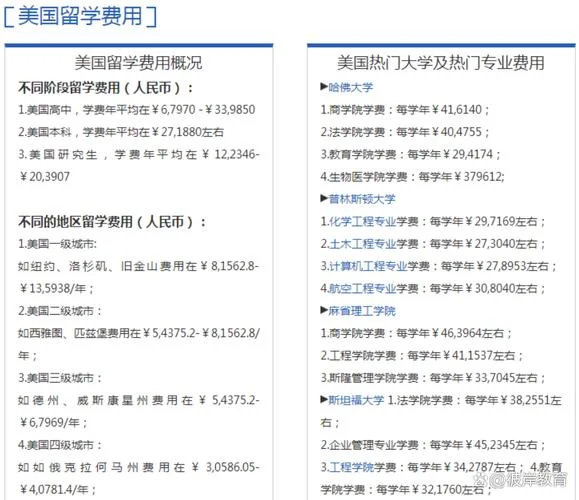Select the 2.企业管理专业学费 ¥45,2345 line
579x500 pixels.
click(x=433, y=445)
